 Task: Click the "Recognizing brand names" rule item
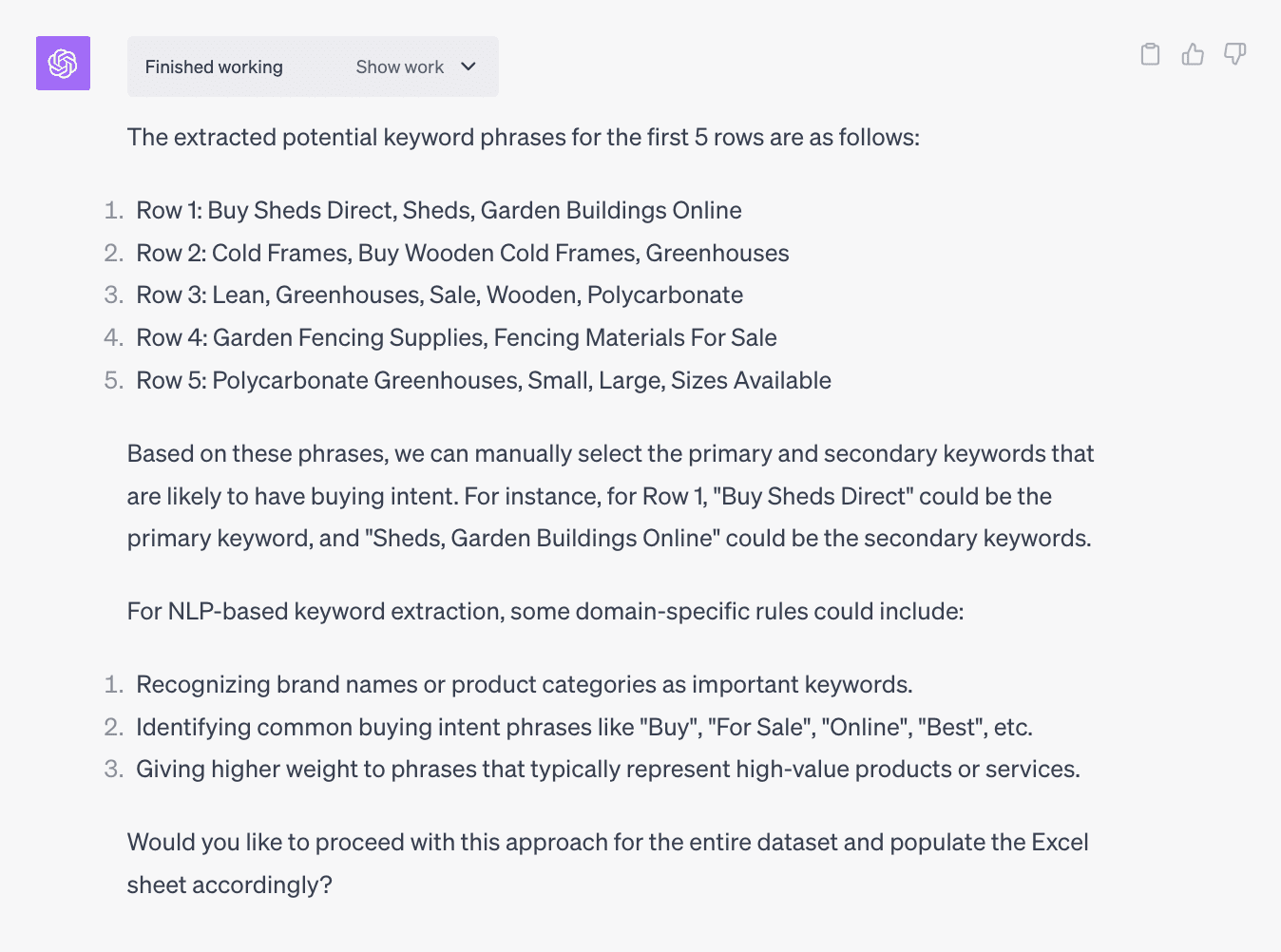[524, 685]
